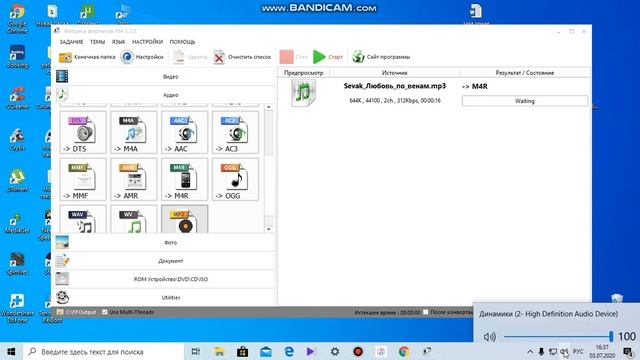
Task: Expand the Документ category
Action: click(x=164, y=261)
